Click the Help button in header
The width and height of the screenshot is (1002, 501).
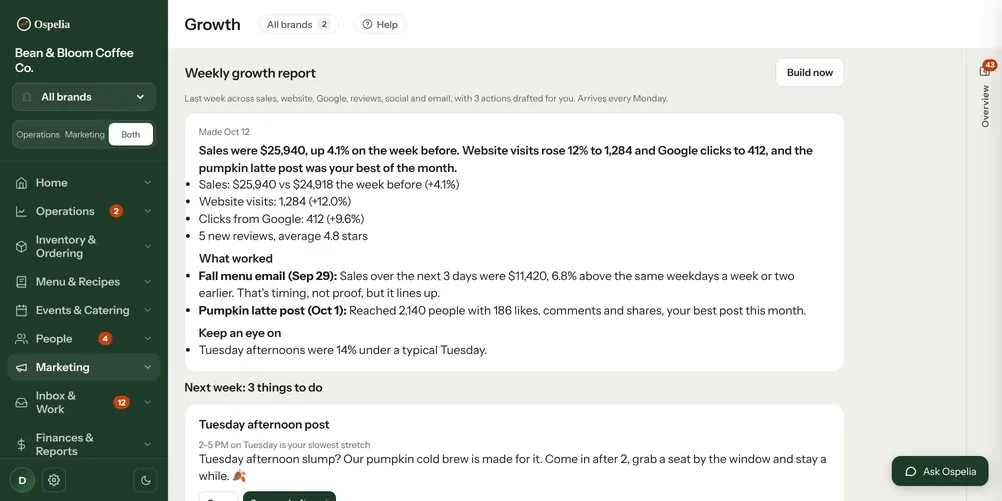[380, 24]
